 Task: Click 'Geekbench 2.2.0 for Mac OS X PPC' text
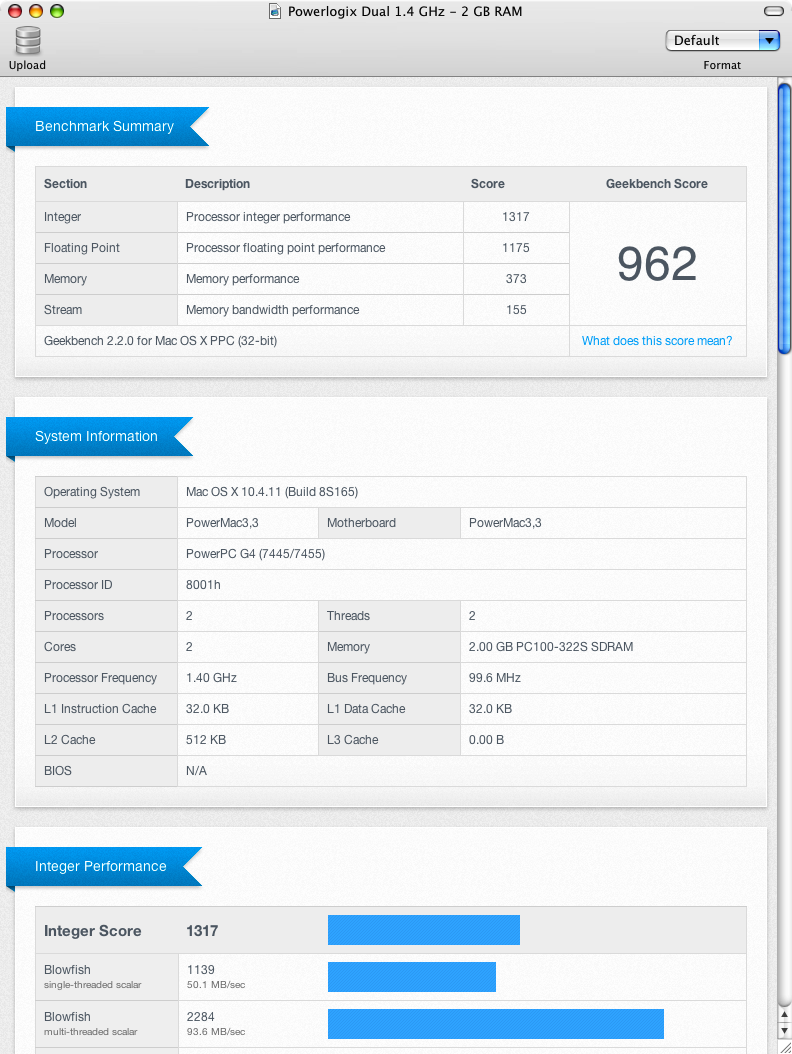(x=160, y=341)
